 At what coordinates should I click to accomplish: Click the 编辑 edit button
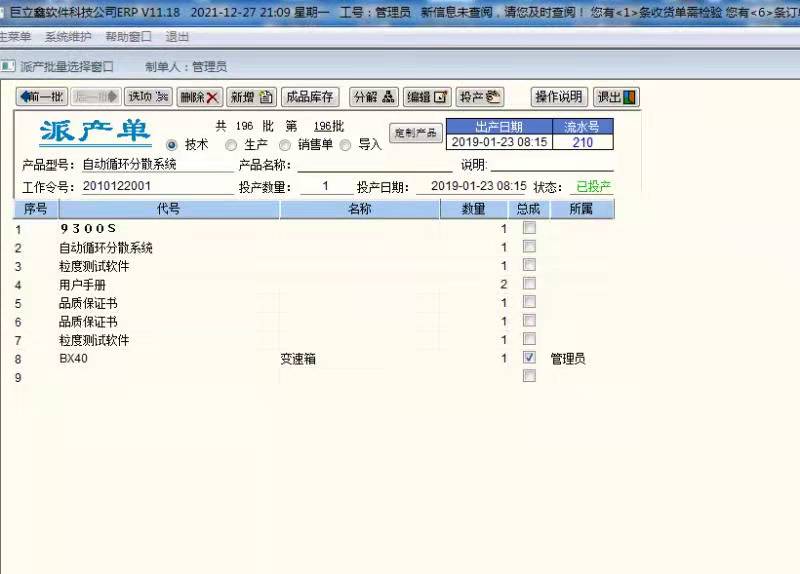[428, 97]
